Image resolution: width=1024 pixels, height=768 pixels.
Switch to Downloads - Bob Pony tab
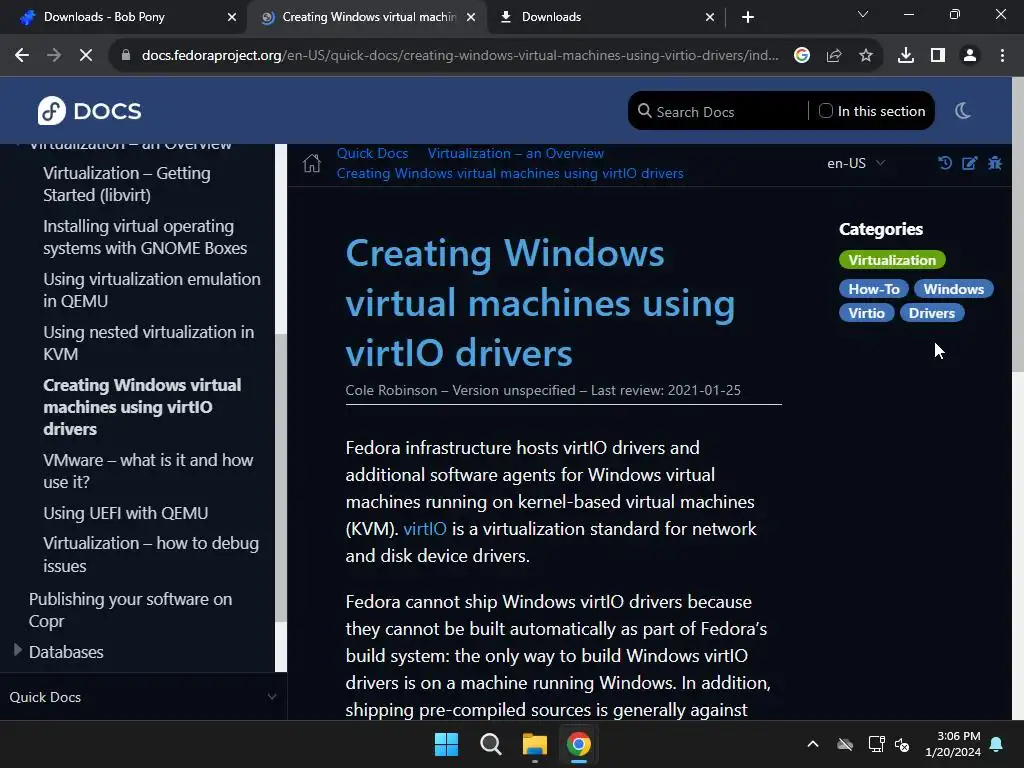pyautogui.click(x=124, y=17)
